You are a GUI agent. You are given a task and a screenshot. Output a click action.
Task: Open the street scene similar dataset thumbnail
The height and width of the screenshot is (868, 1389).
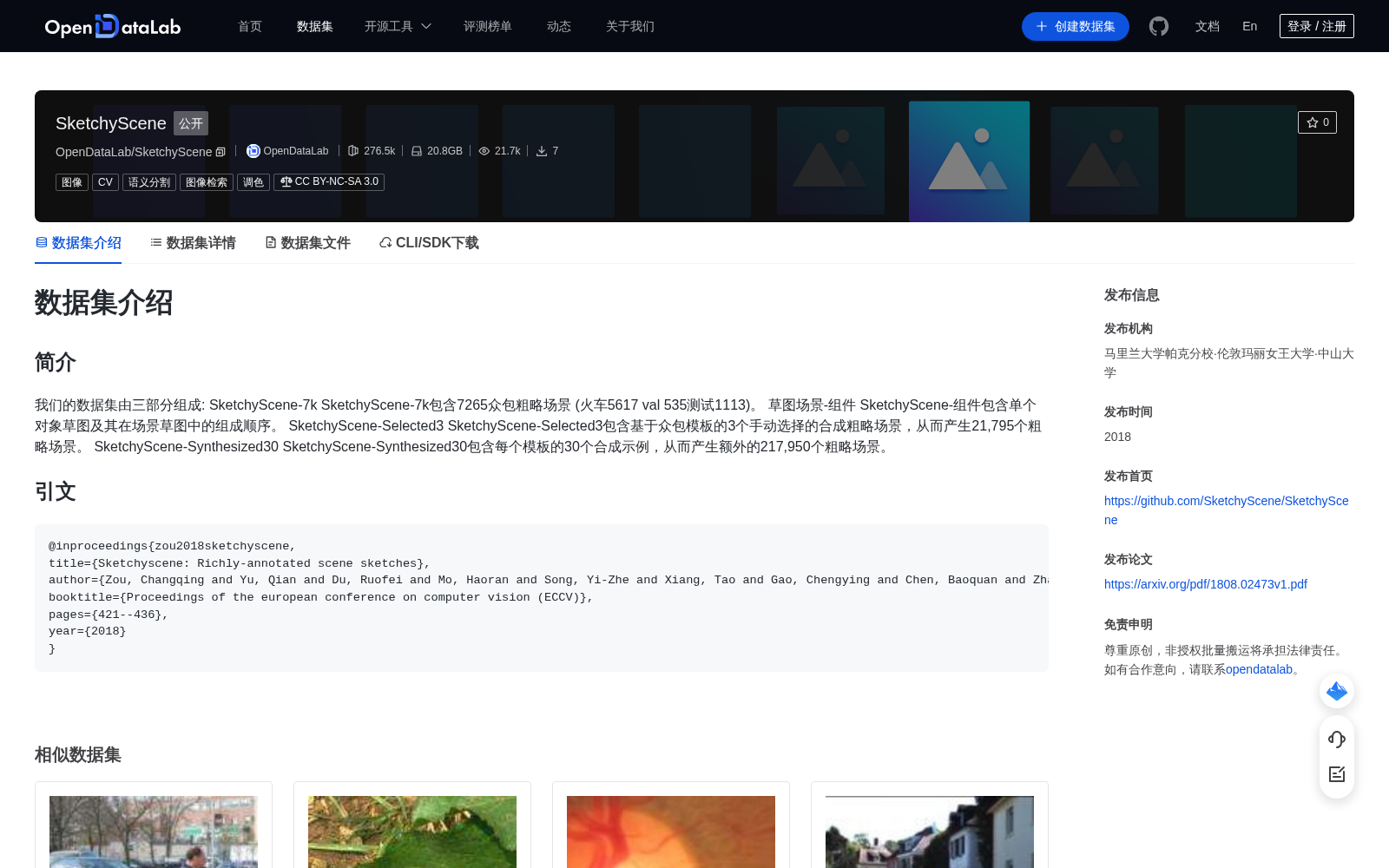[x=154, y=832]
